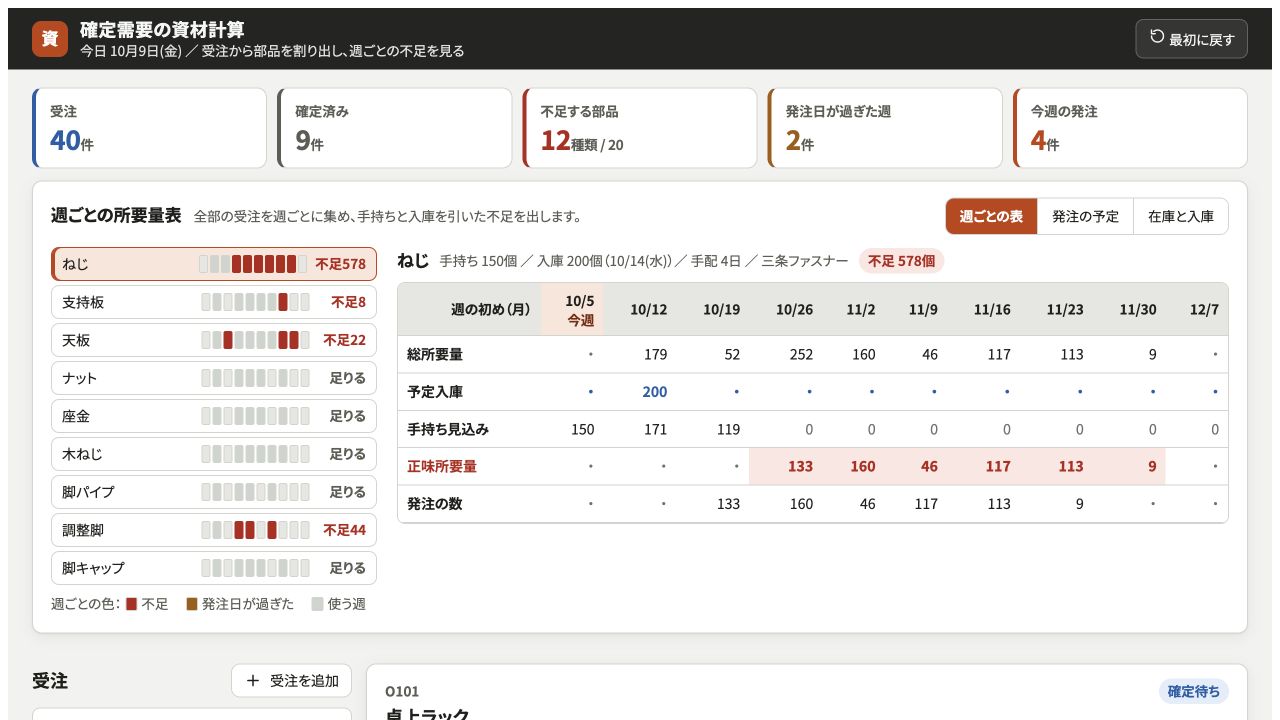Click the 不足 578個 badge
This screenshot has height=720, width=1280.
pos(901,261)
